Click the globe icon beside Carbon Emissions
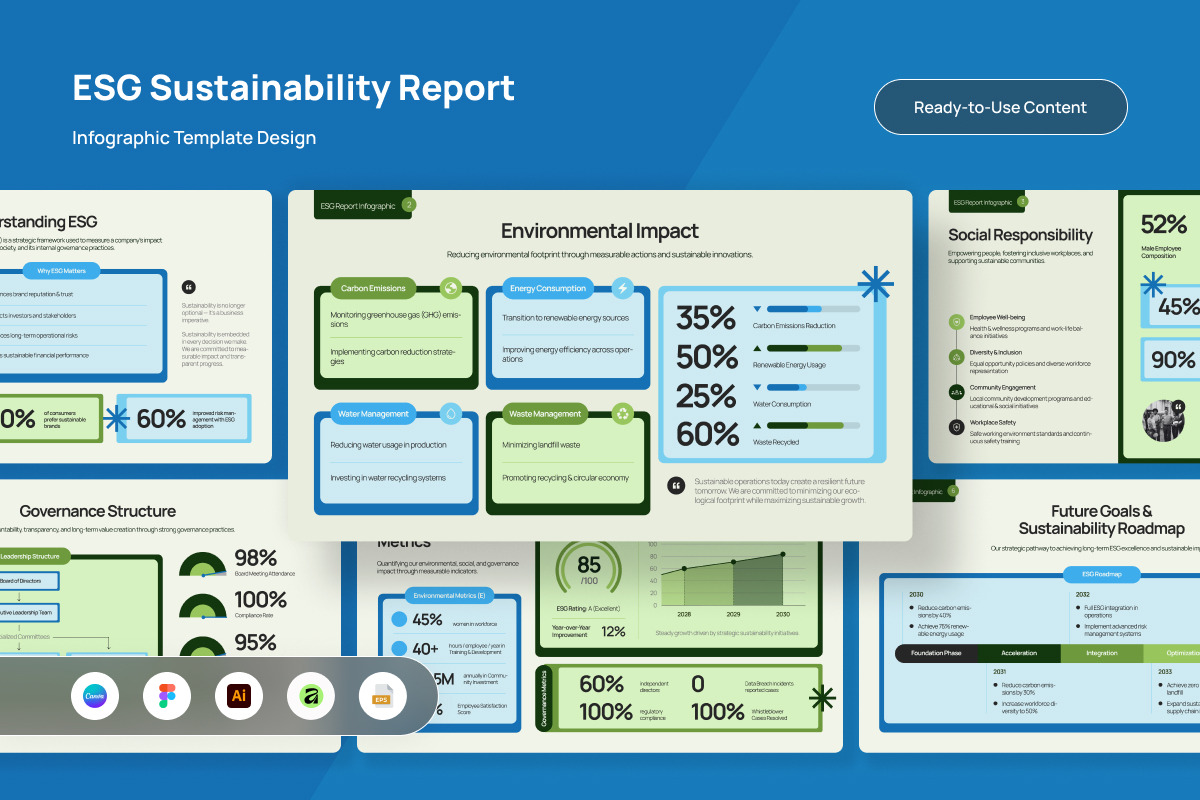Screen dimensions: 1200x800 (x=451, y=288)
